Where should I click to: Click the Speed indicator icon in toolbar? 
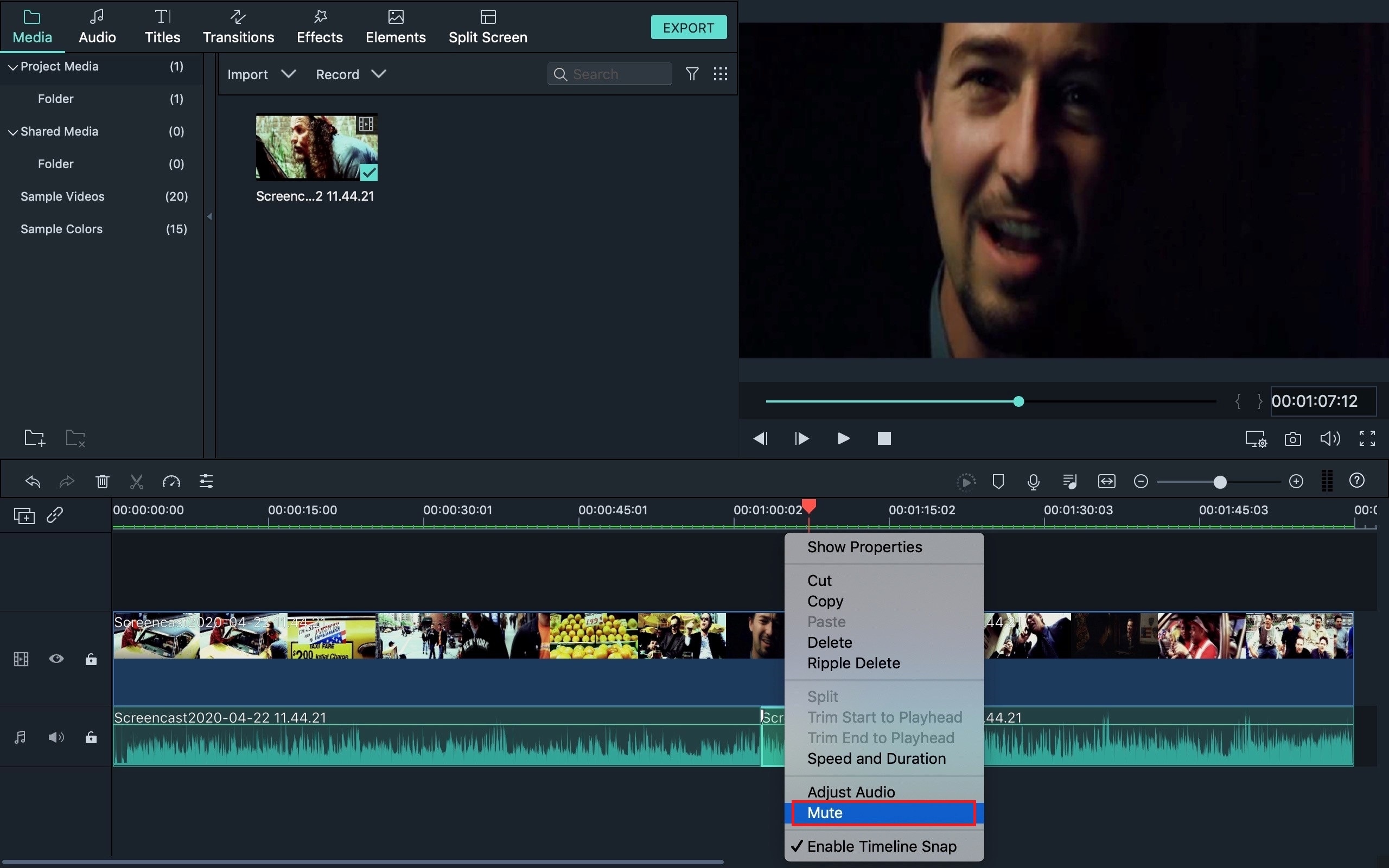[x=170, y=481]
